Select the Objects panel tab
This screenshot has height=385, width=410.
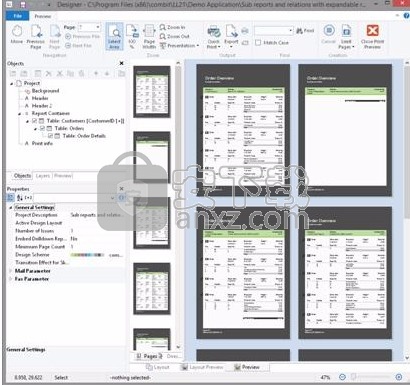tap(22, 176)
